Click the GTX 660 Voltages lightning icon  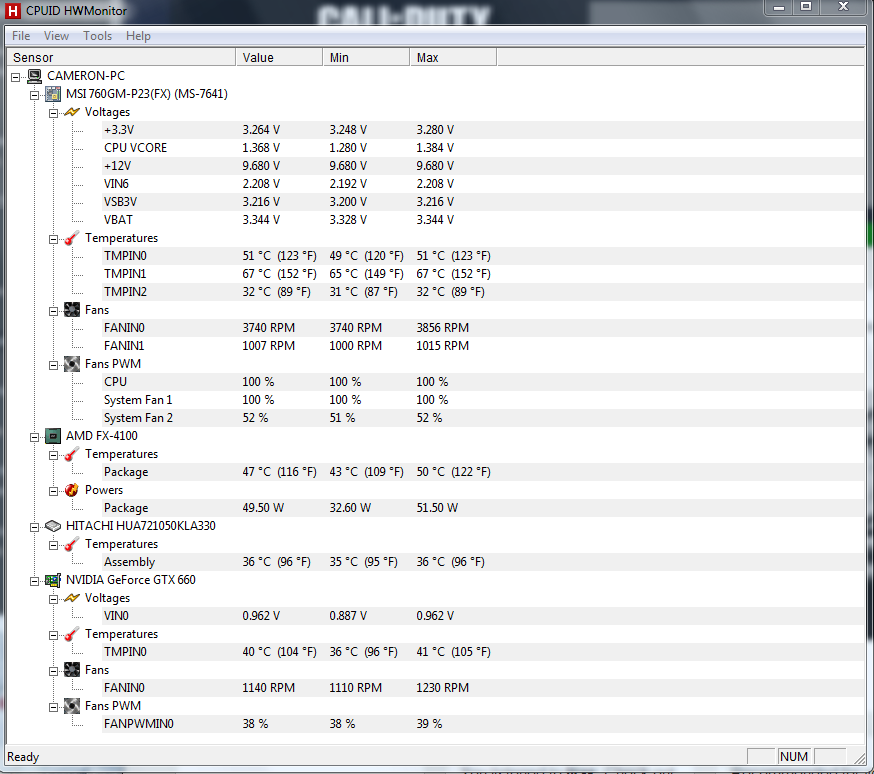(x=72, y=598)
